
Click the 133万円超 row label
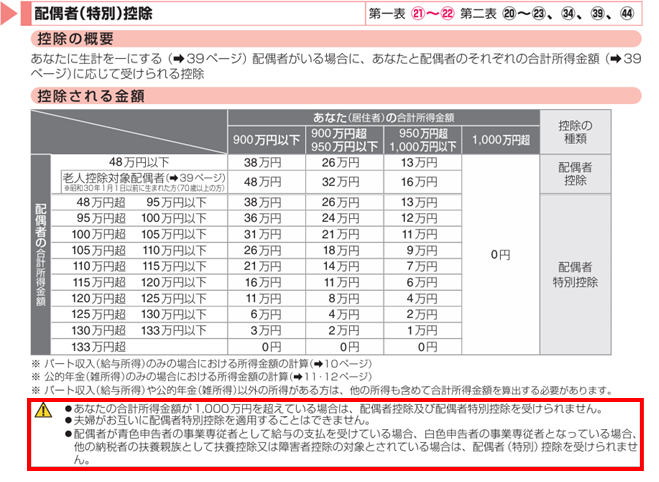click(x=139, y=347)
